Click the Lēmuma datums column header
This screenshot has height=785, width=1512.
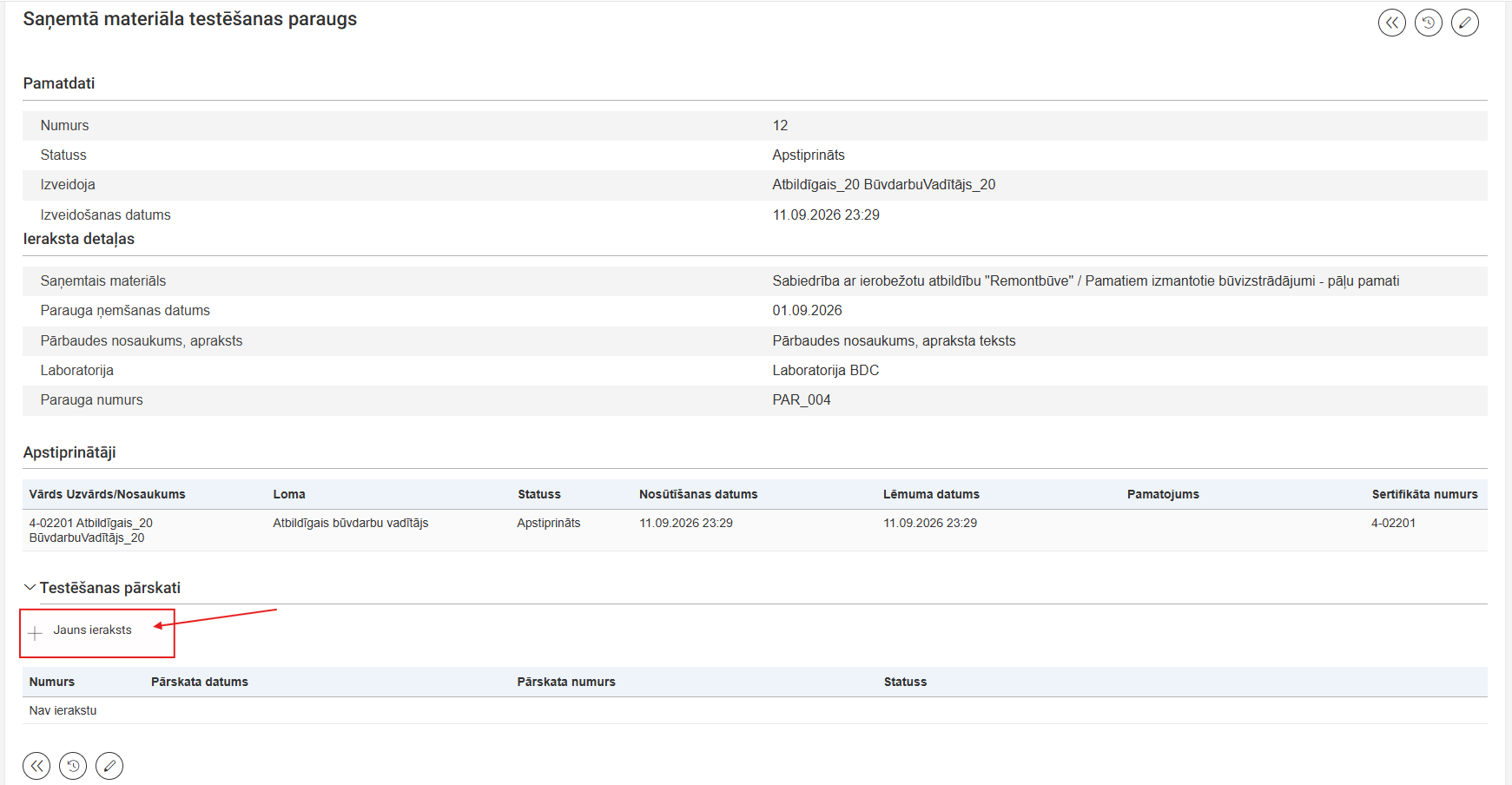[931, 494]
